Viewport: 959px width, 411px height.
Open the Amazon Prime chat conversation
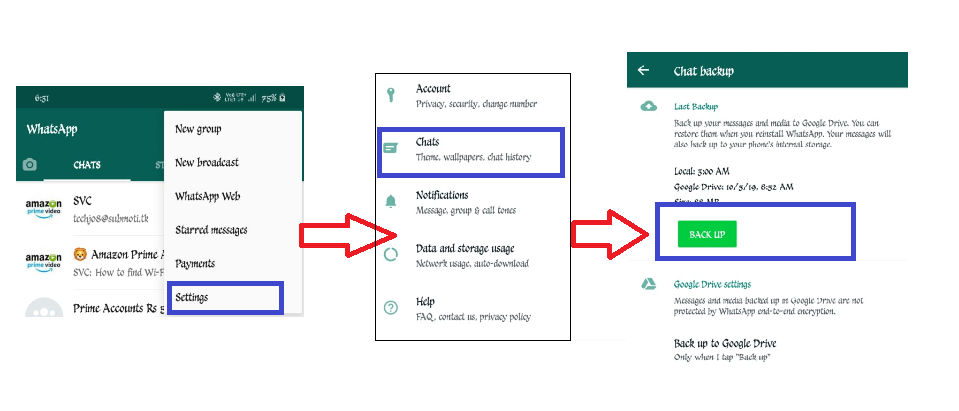tap(92, 262)
